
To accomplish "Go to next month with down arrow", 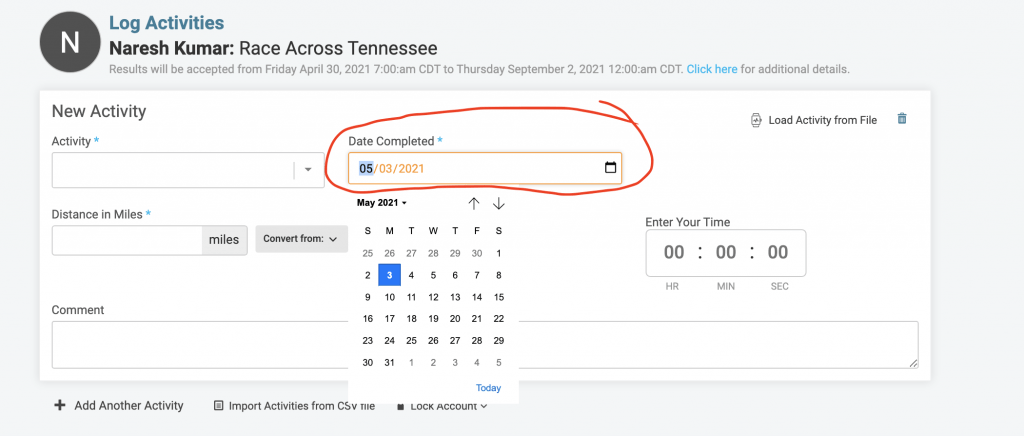I will (x=499, y=204).
